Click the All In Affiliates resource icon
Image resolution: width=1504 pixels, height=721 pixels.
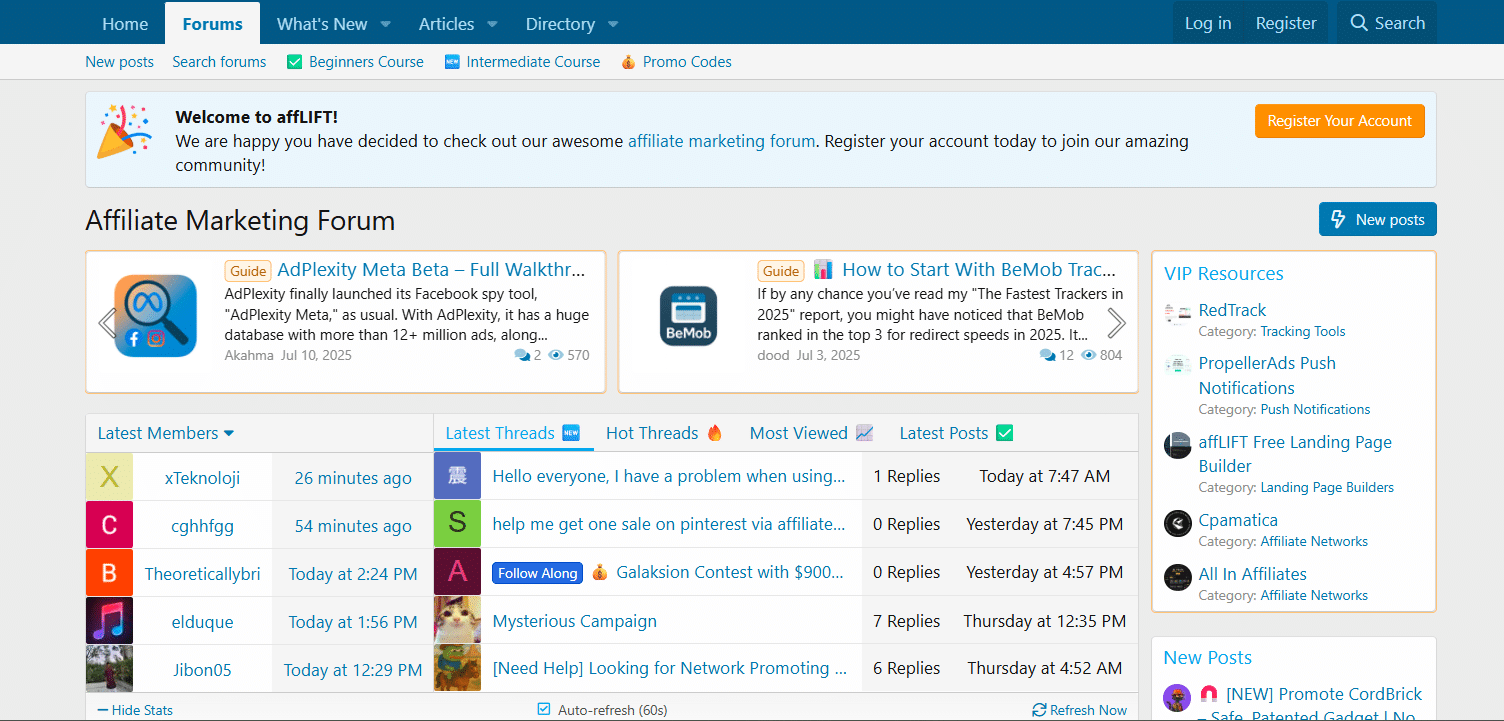(x=1178, y=577)
